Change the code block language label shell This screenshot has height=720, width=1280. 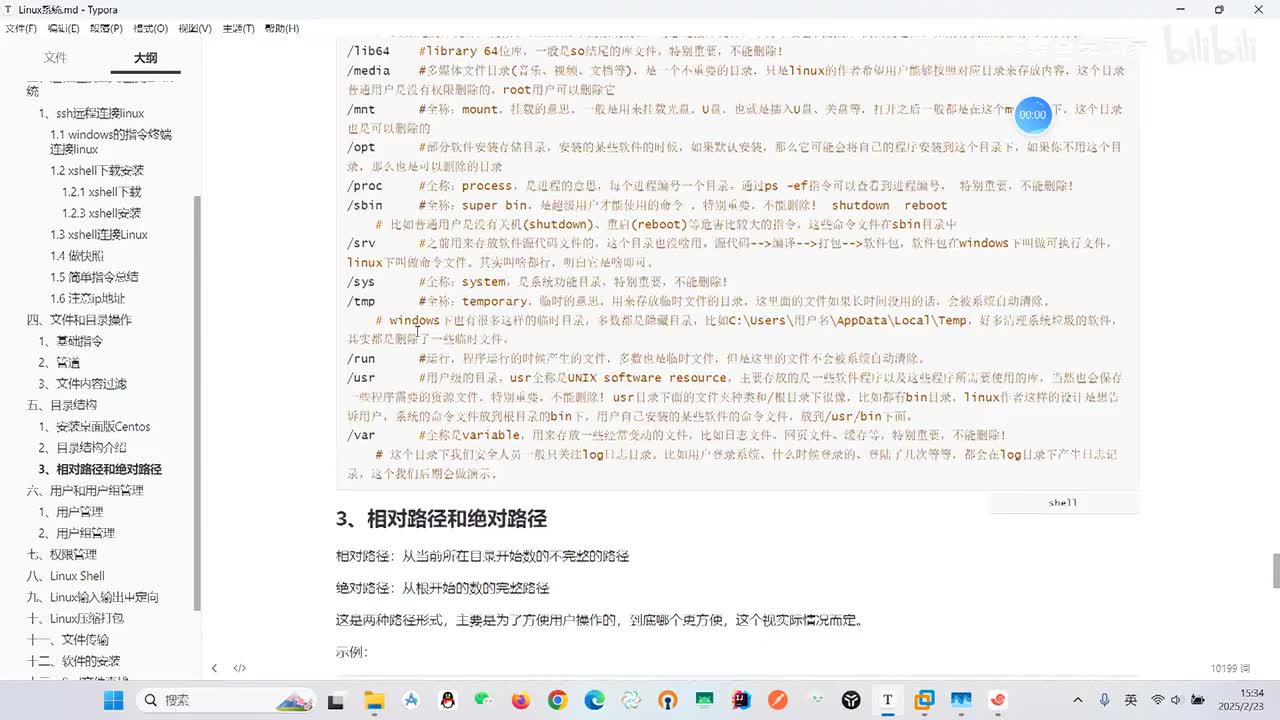[x=1063, y=502]
